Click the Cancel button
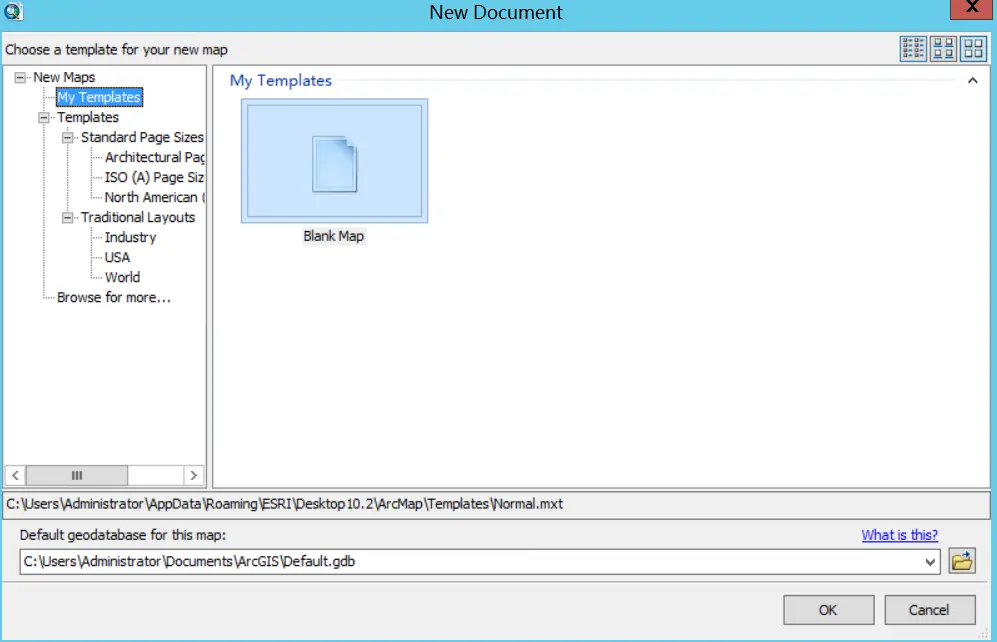997x642 pixels. click(x=930, y=610)
